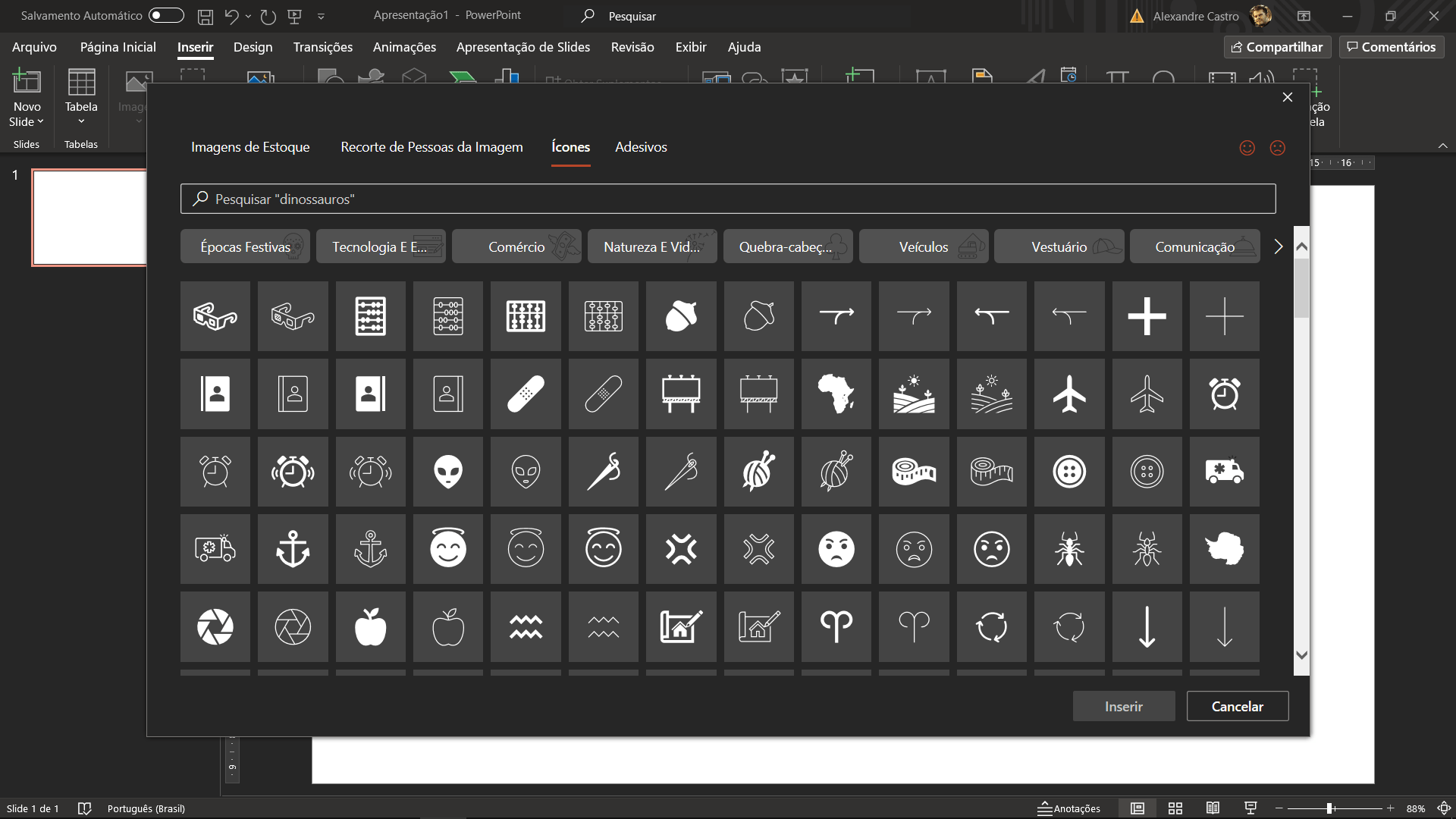1456x819 pixels.
Task: Select the apple icon
Action: tap(370, 627)
